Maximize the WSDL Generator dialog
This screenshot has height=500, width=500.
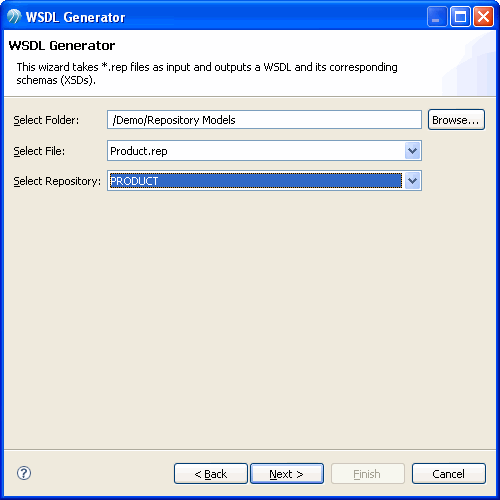click(460, 17)
